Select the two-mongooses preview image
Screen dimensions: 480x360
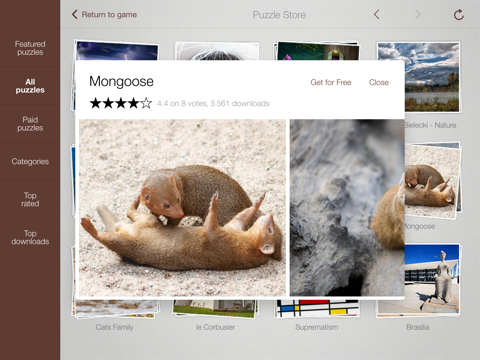(182, 208)
